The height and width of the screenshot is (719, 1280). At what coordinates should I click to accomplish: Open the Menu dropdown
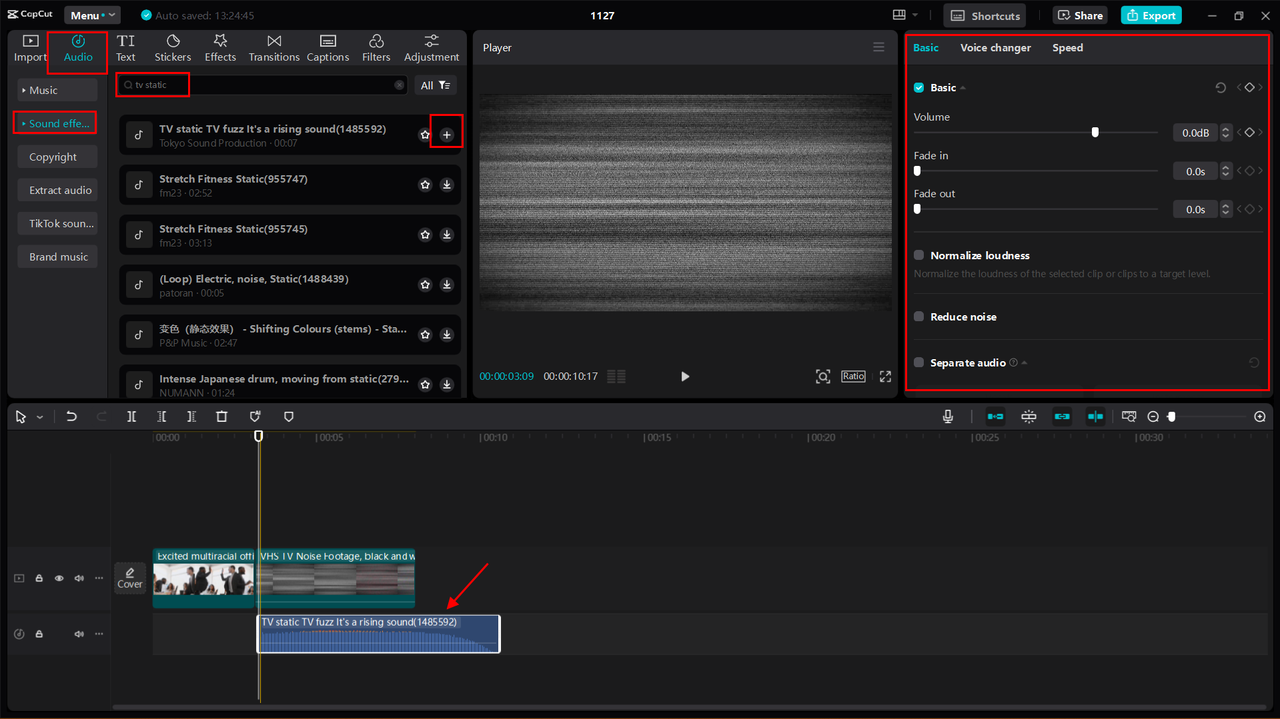[x=91, y=16]
